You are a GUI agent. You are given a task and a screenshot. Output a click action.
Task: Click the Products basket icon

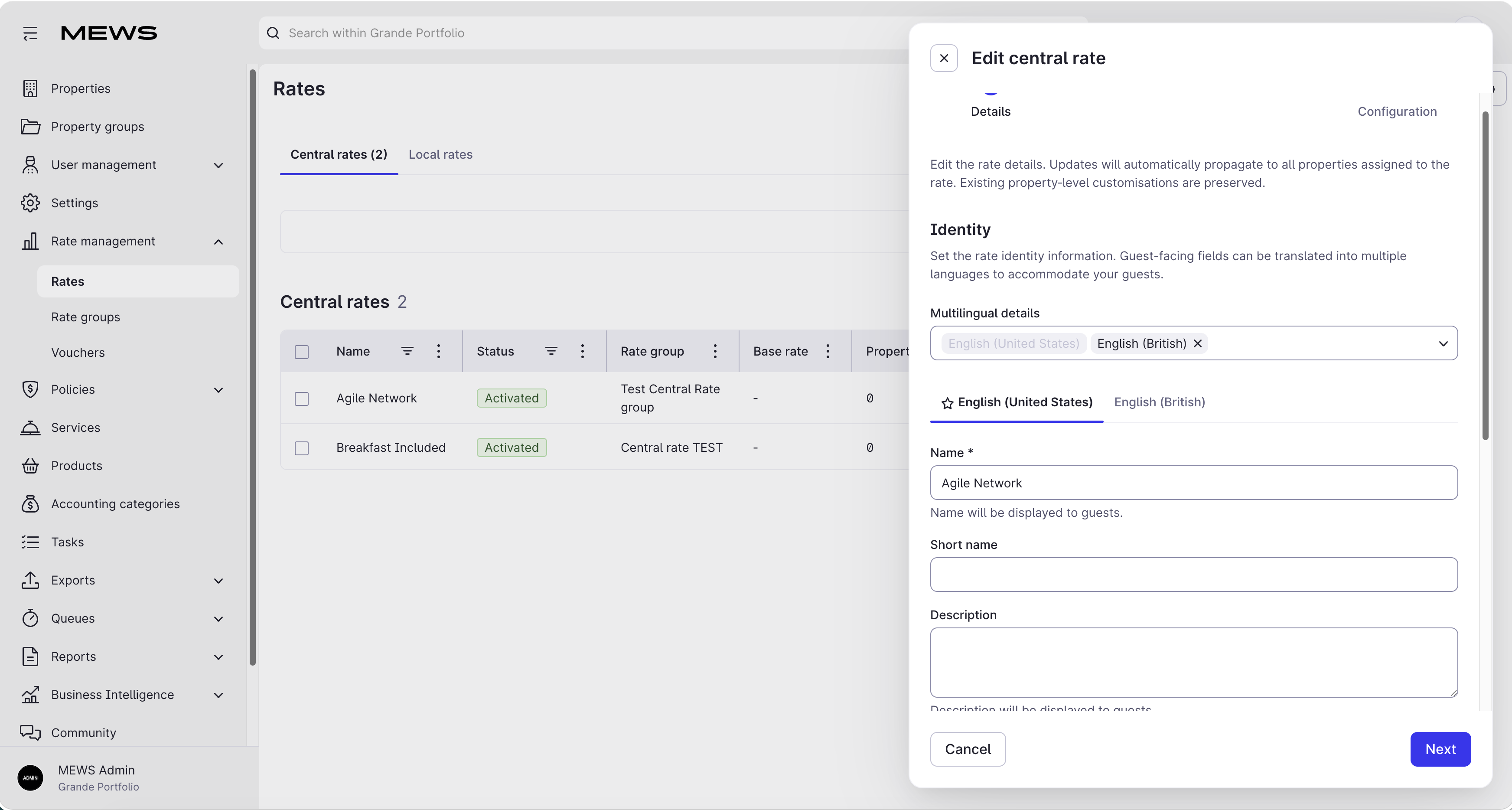(x=30, y=465)
